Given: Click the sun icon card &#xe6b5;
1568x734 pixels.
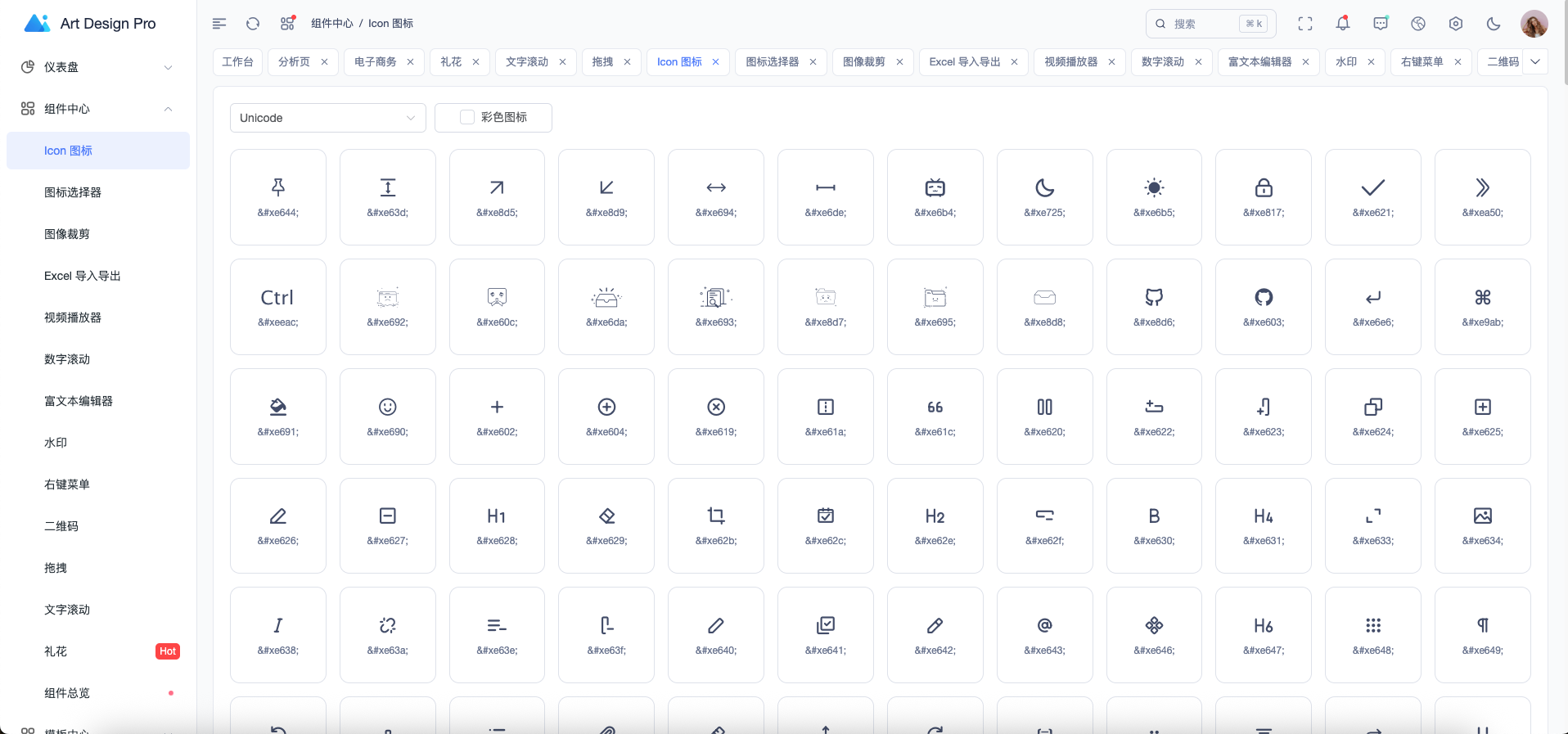Looking at the screenshot, I should tap(1154, 197).
